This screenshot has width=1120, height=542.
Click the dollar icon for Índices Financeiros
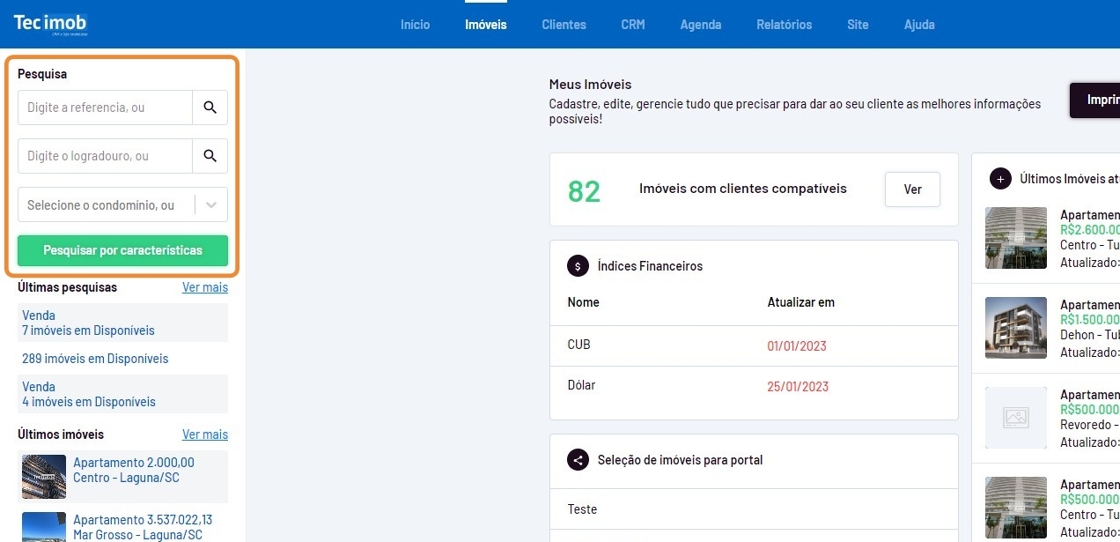point(578,266)
